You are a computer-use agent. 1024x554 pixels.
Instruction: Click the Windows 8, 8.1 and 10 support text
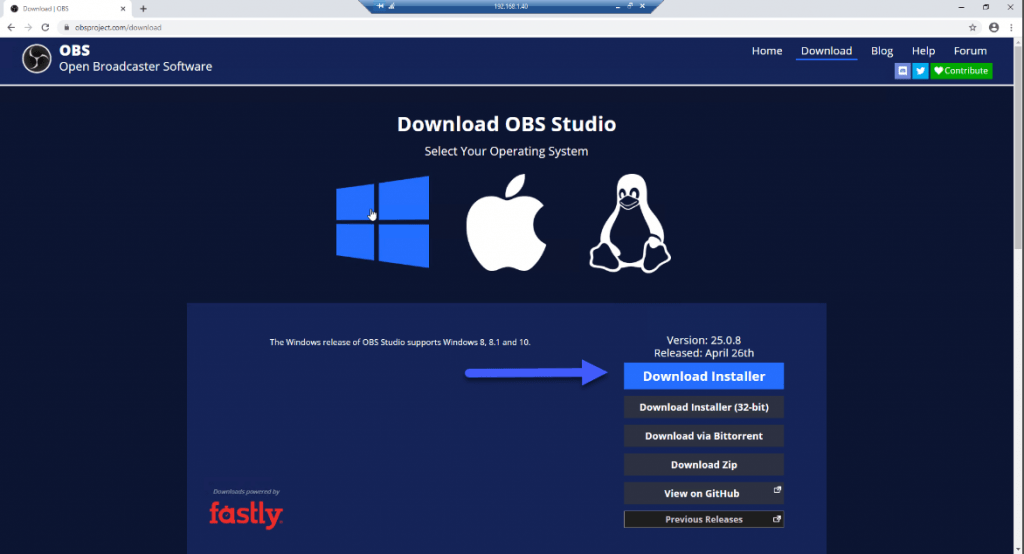pos(400,342)
